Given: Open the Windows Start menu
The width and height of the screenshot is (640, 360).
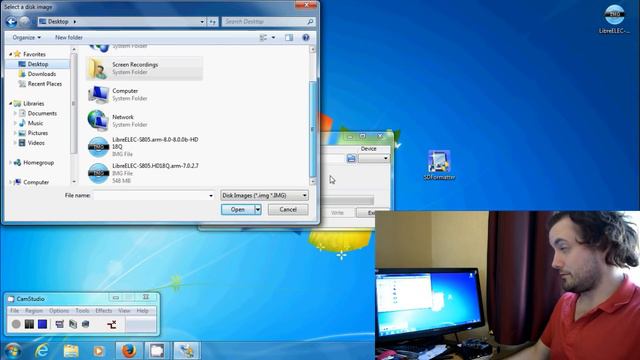Looking at the screenshot, I should (12, 351).
